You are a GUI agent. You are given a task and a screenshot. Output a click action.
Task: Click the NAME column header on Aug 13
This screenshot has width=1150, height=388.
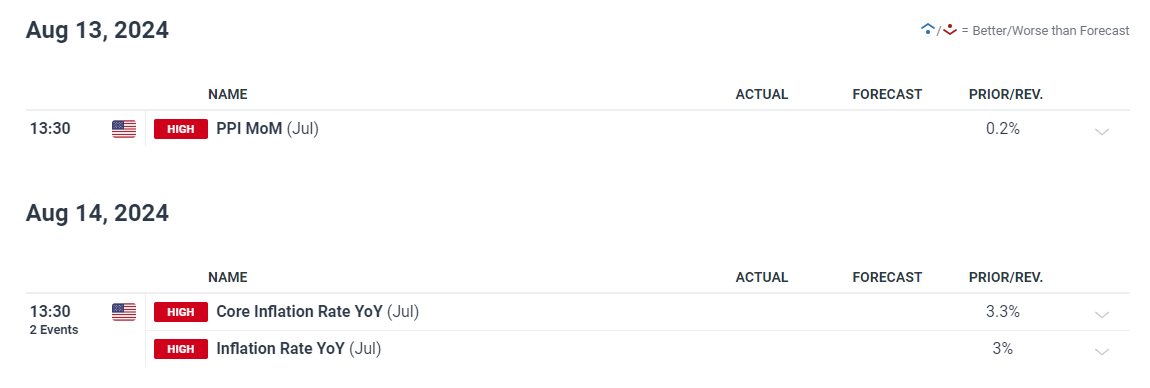(227, 95)
